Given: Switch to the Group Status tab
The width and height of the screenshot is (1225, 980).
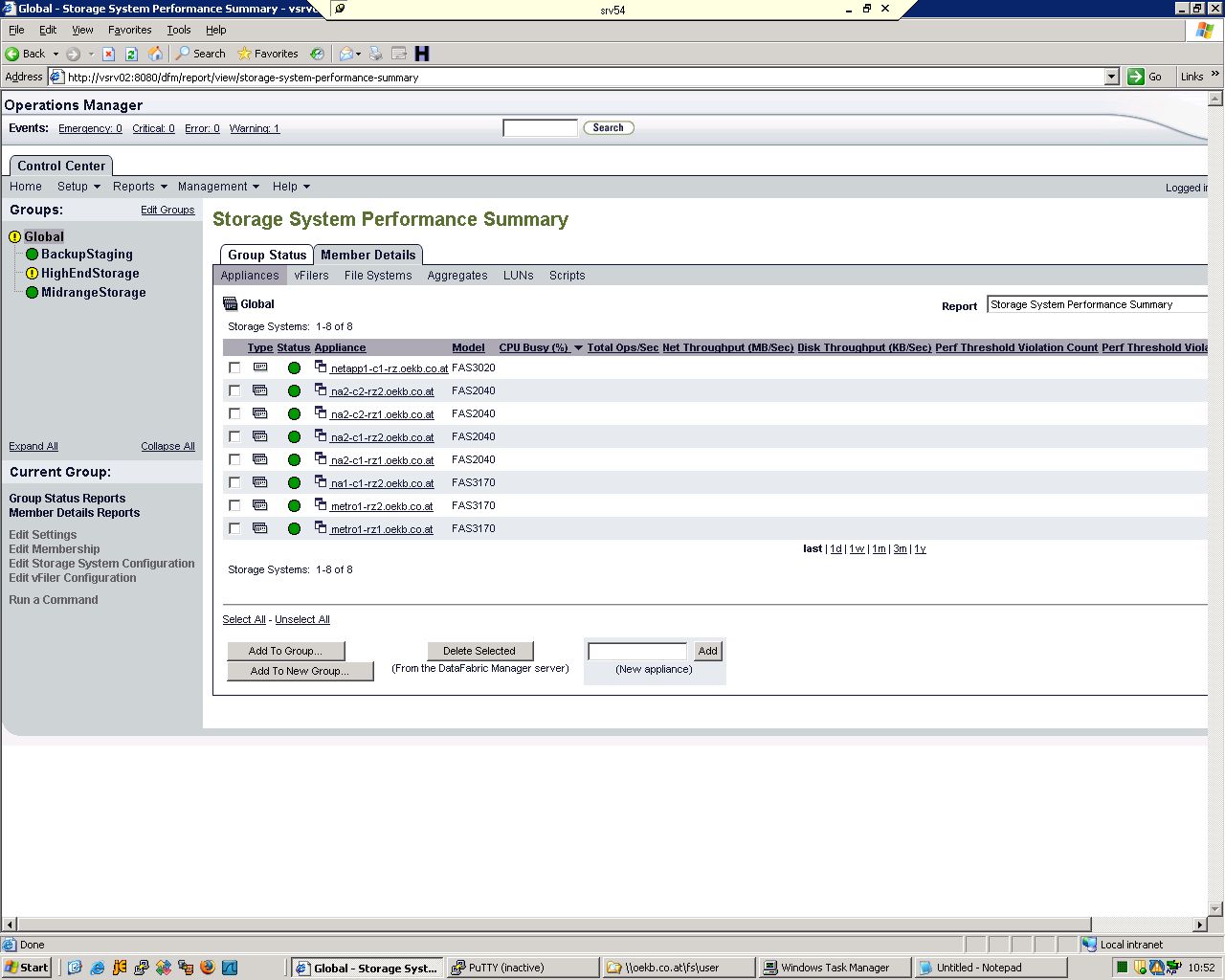Looking at the screenshot, I should (266, 255).
